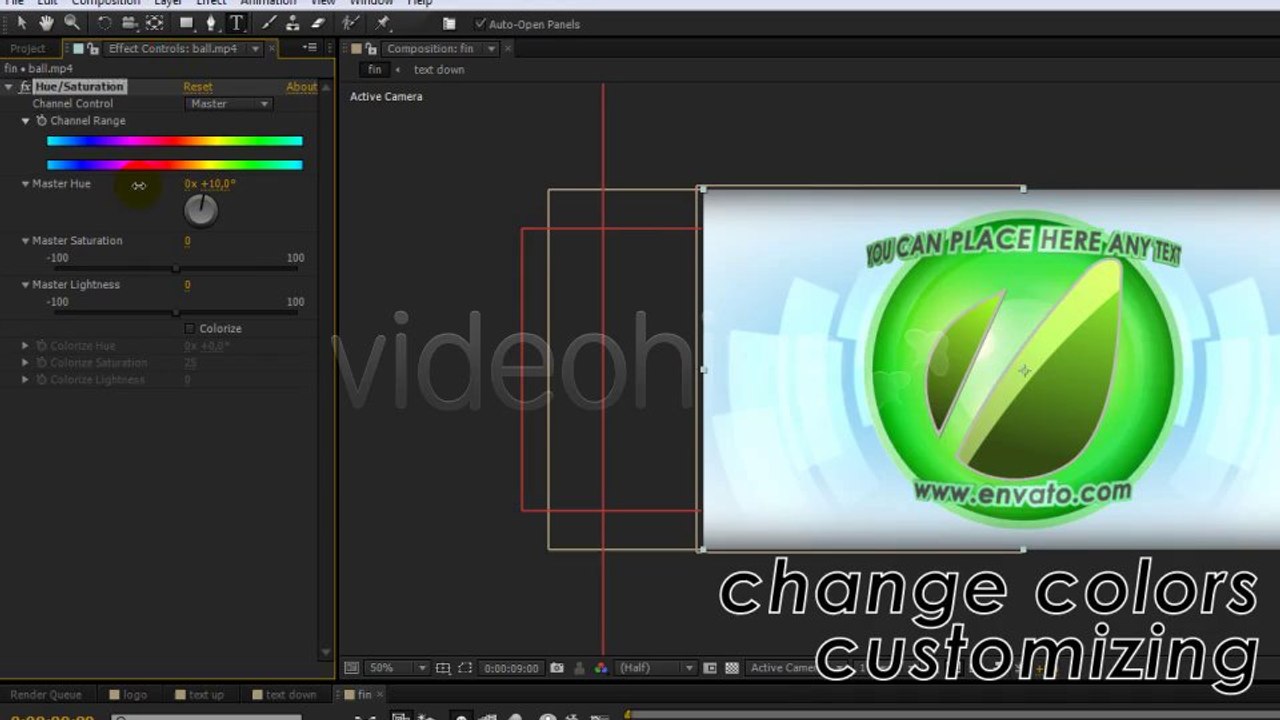Toggle Region of Interest icon
This screenshot has height=720, width=1280.
[x=710, y=668]
